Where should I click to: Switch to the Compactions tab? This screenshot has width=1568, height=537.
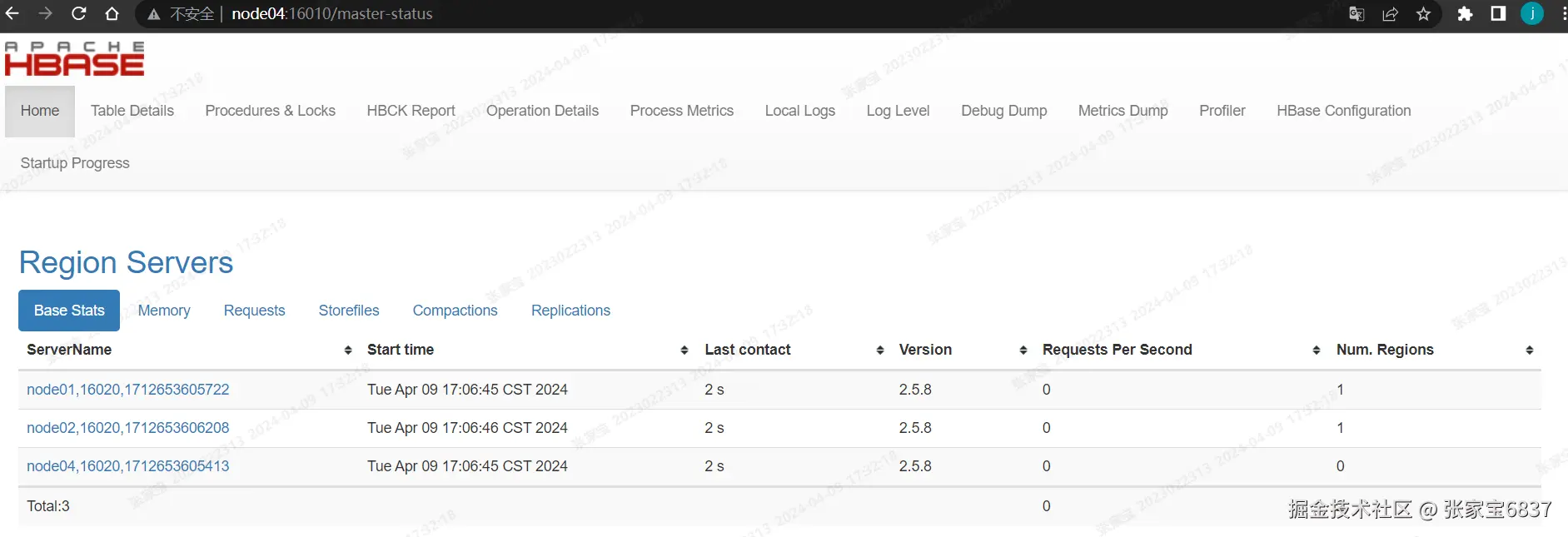pos(455,311)
